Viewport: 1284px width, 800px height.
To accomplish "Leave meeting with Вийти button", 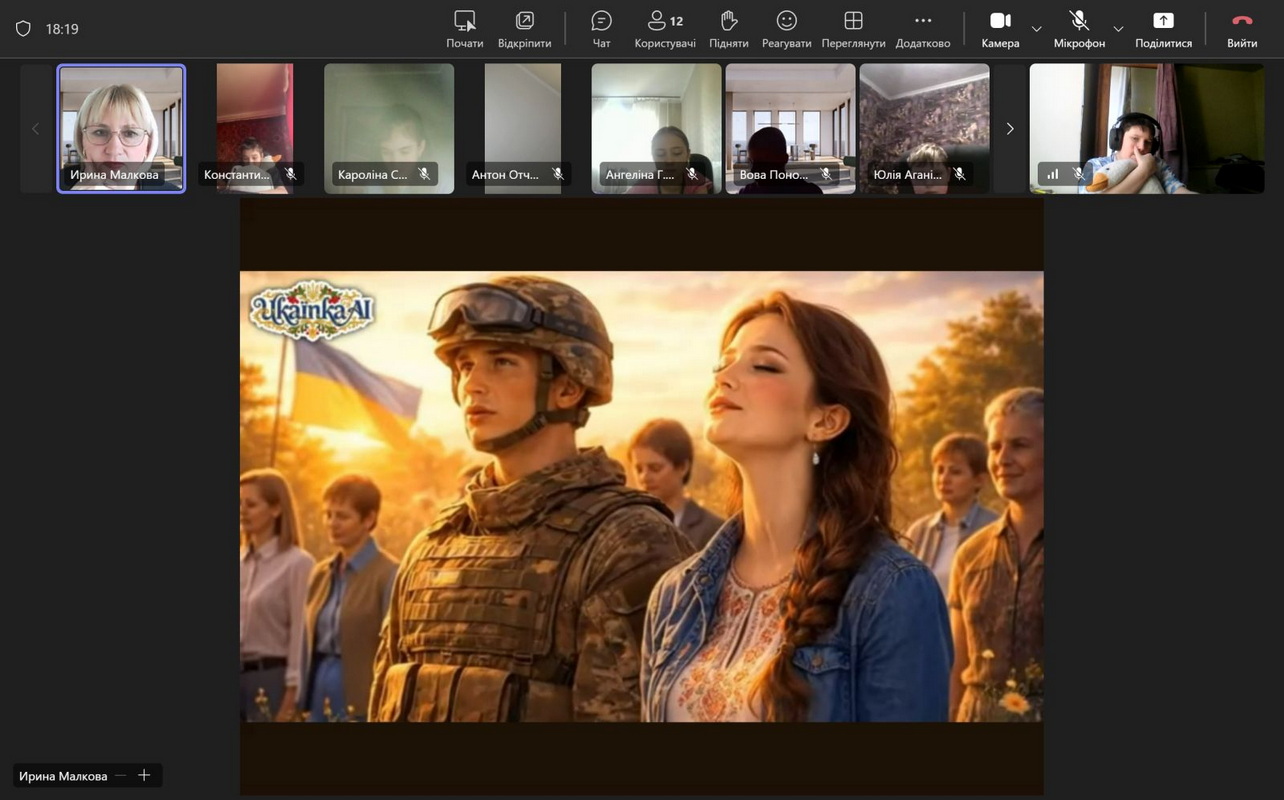I will (1242, 29).
